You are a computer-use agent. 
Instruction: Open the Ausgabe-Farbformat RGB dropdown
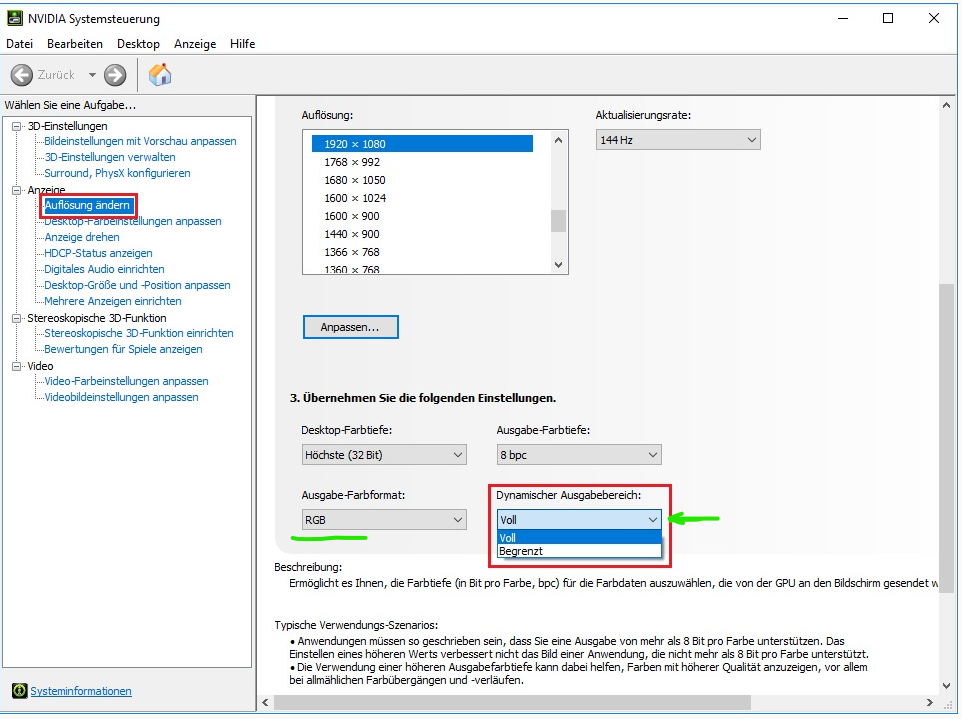tap(384, 520)
